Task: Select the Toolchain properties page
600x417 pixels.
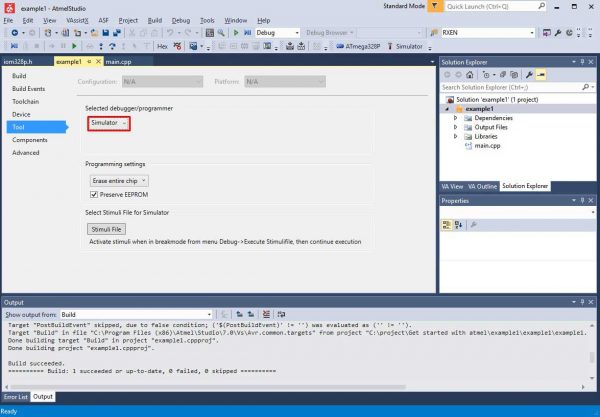Action: click(25, 101)
